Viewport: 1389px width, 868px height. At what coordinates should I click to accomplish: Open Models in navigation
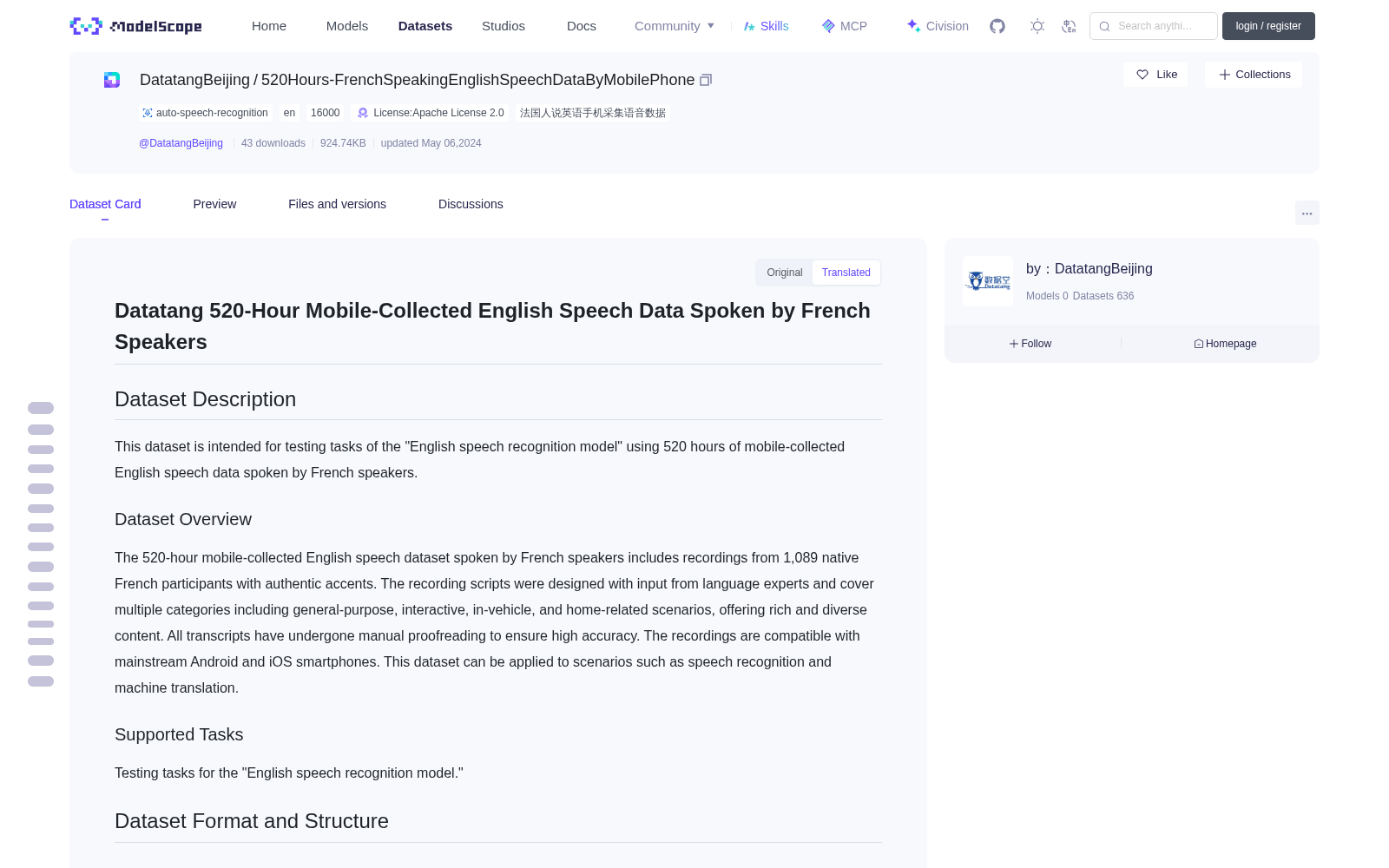coord(347,26)
